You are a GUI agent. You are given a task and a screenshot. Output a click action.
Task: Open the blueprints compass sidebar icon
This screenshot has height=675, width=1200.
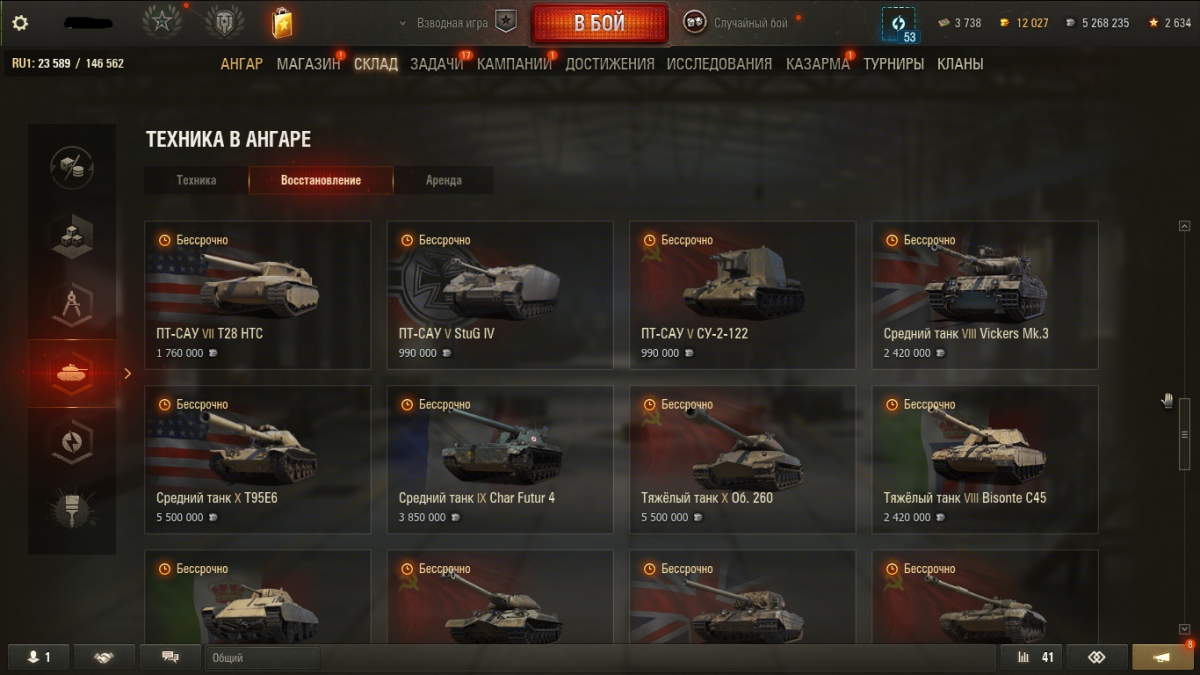72,305
